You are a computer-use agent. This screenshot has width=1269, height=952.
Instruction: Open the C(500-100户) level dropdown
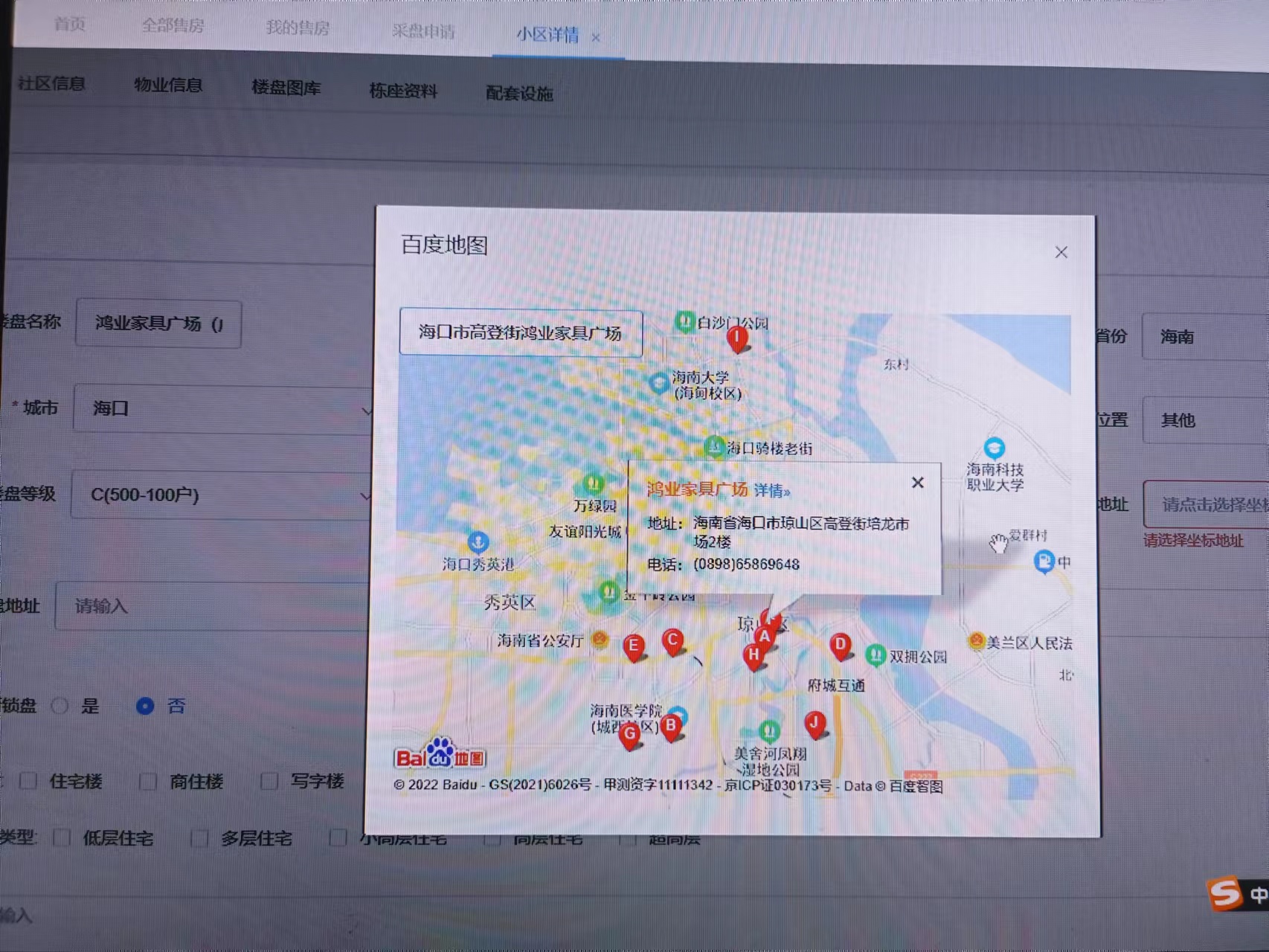pos(223,495)
